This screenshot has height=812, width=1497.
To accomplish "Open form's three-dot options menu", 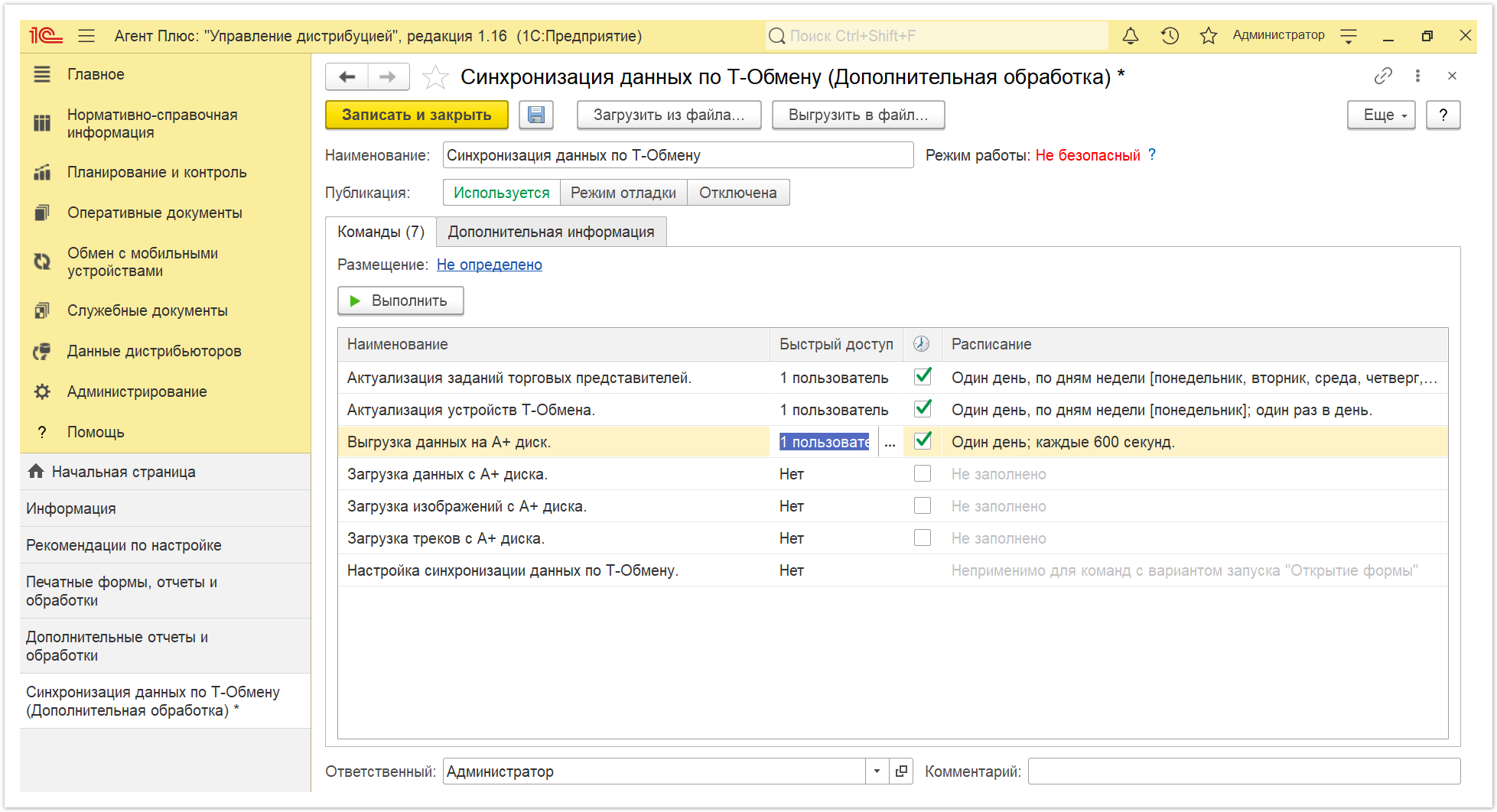I will point(1417,76).
